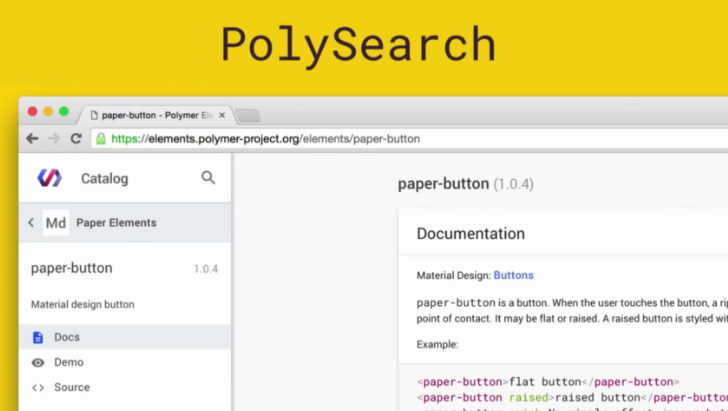Click the green maximize window dot

[x=64, y=111]
